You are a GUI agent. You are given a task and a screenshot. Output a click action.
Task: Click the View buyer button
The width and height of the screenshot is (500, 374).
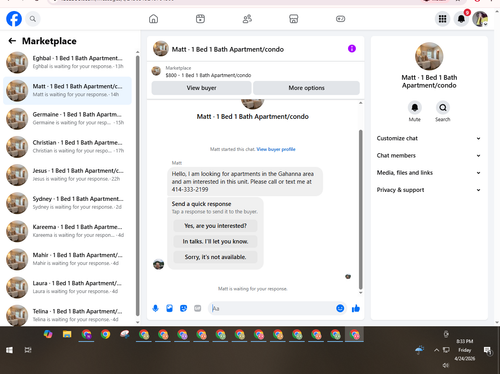(201, 88)
